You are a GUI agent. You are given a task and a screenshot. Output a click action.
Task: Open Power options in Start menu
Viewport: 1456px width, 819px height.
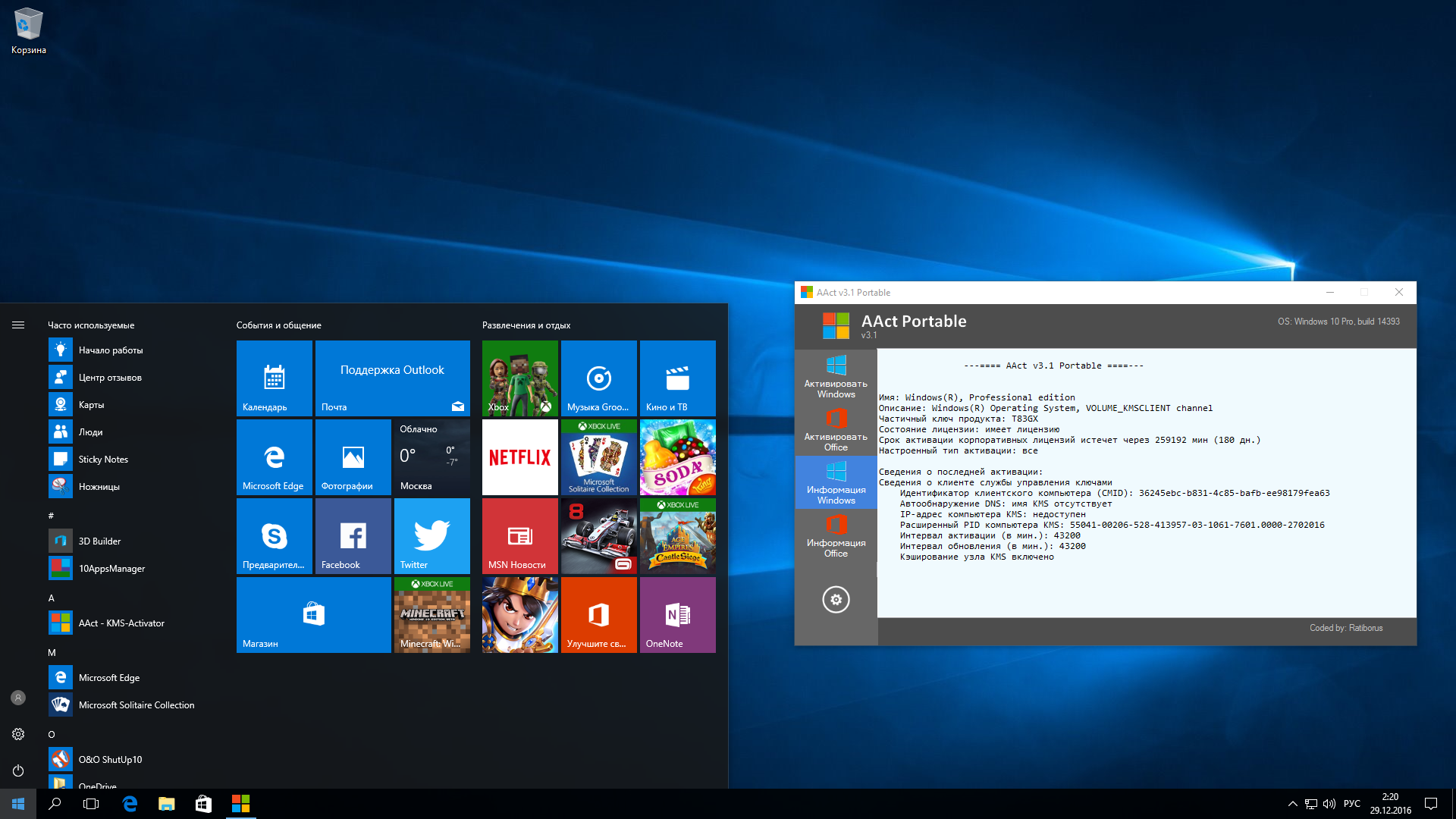18,770
